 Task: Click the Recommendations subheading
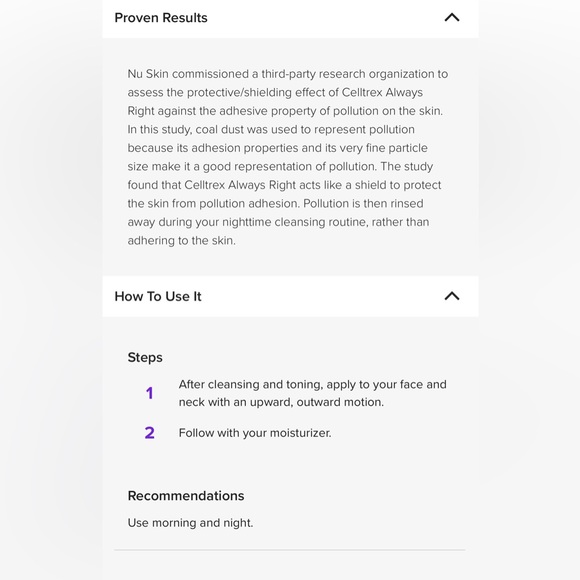tap(186, 496)
